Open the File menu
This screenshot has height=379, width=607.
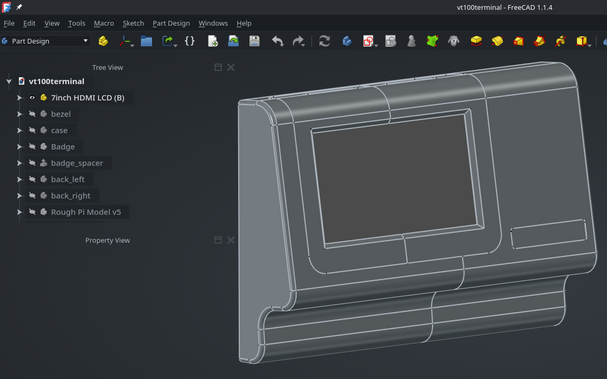click(9, 23)
